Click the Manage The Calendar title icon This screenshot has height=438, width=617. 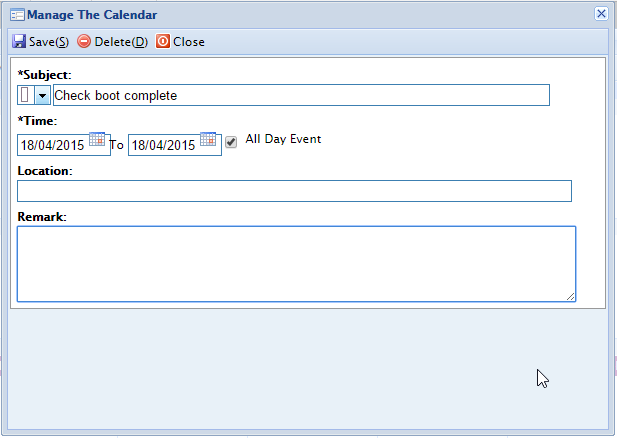pyautogui.click(x=17, y=15)
